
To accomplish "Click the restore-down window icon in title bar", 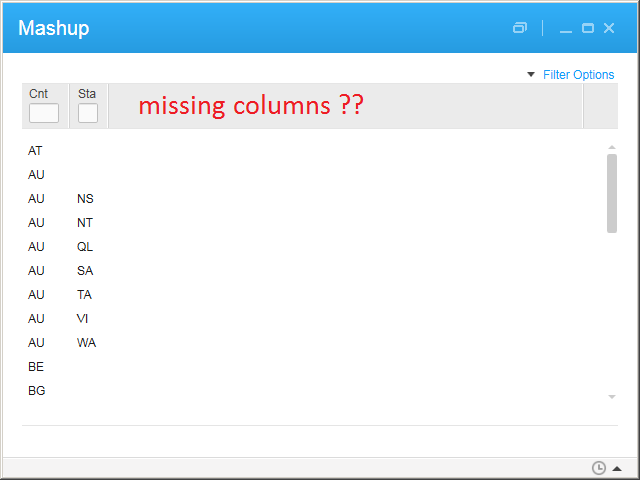I will [x=519, y=28].
